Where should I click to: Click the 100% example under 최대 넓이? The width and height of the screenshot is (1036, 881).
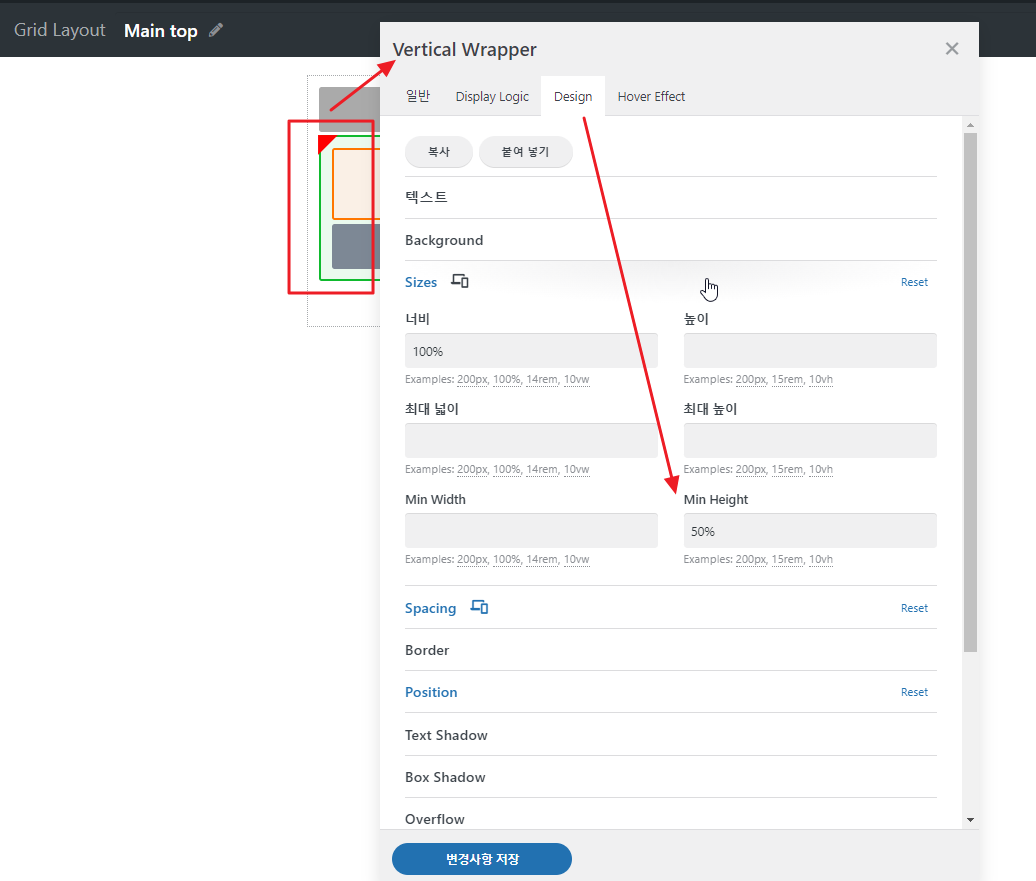(x=507, y=469)
